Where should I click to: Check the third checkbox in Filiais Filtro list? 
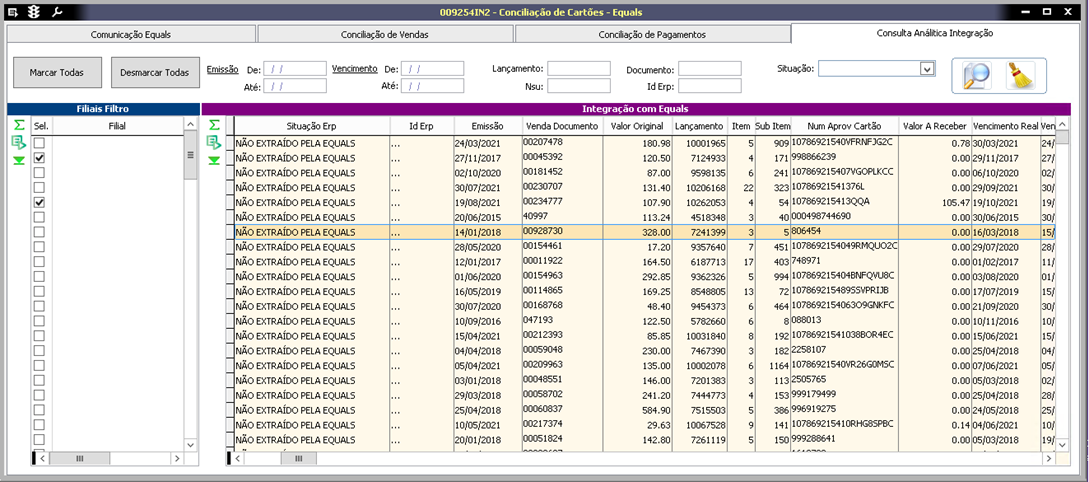(x=40, y=173)
